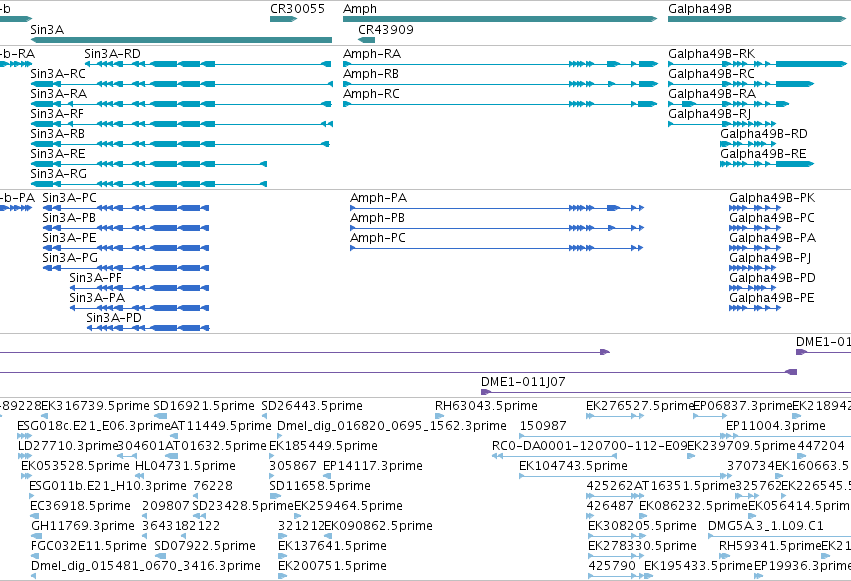The image size is (851, 581).
Task: Select transcript Galpha49B-RJ
Action: pos(722,124)
